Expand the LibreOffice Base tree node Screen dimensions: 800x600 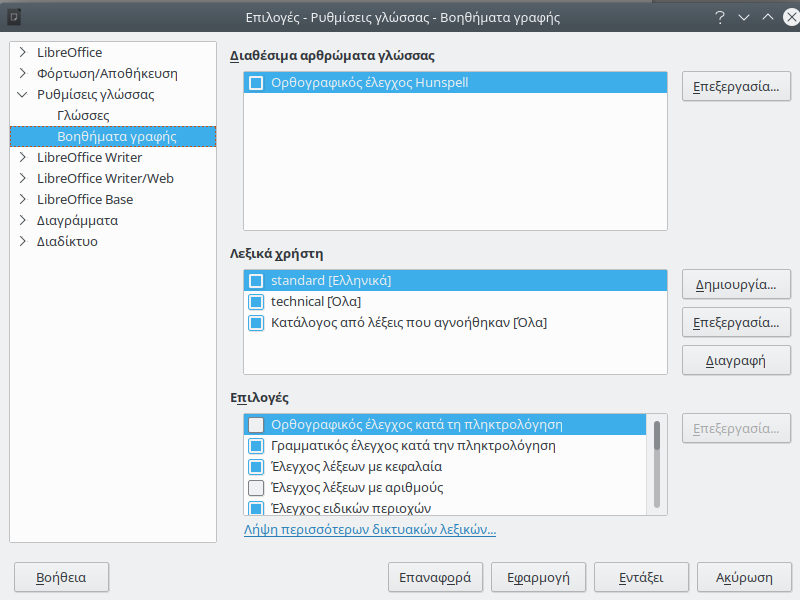pyautogui.click(x=22, y=199)
